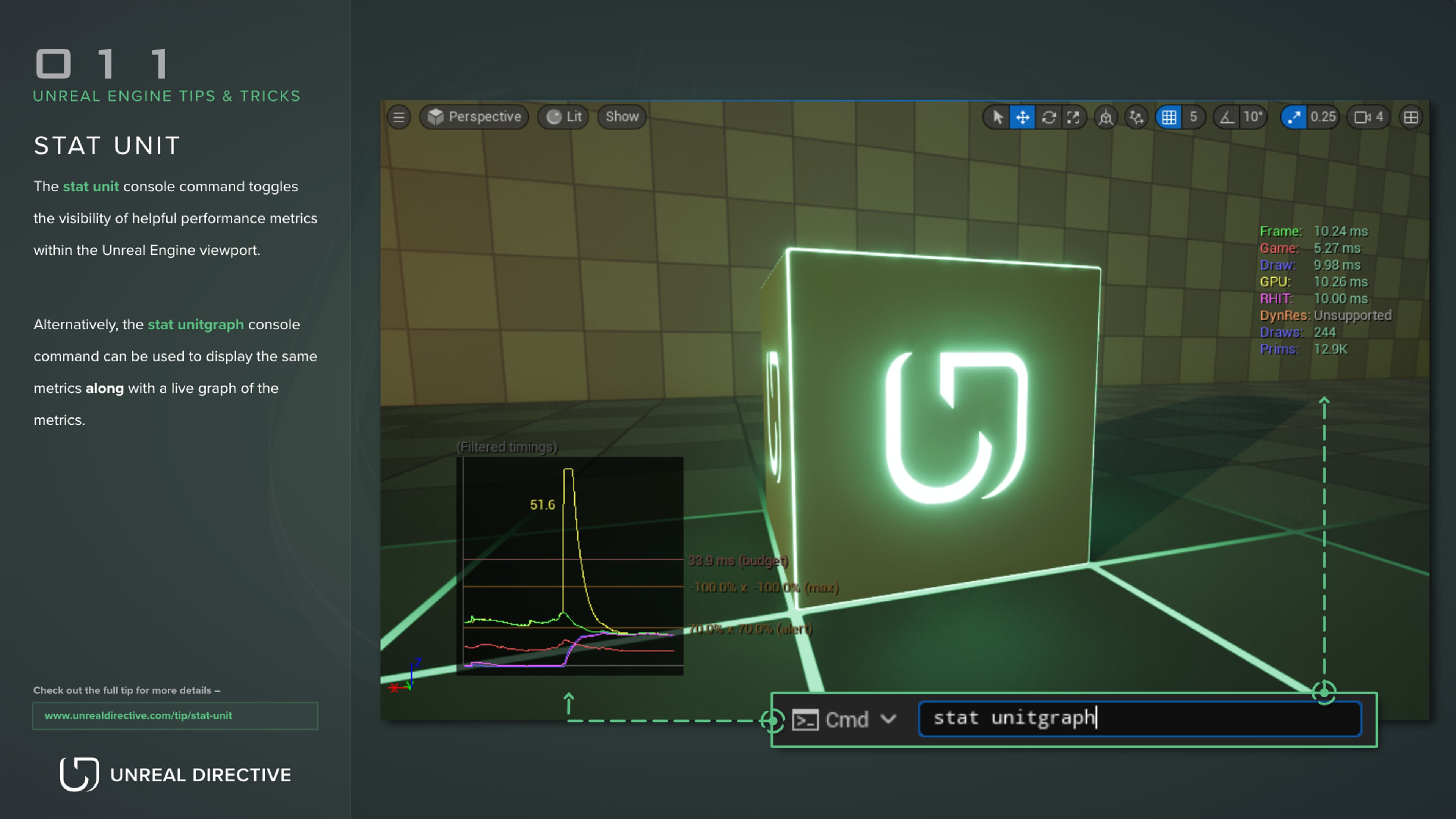Screen dimensions: 1456x819
Task: Toggle scale snapping
Action: point(1294,117)
